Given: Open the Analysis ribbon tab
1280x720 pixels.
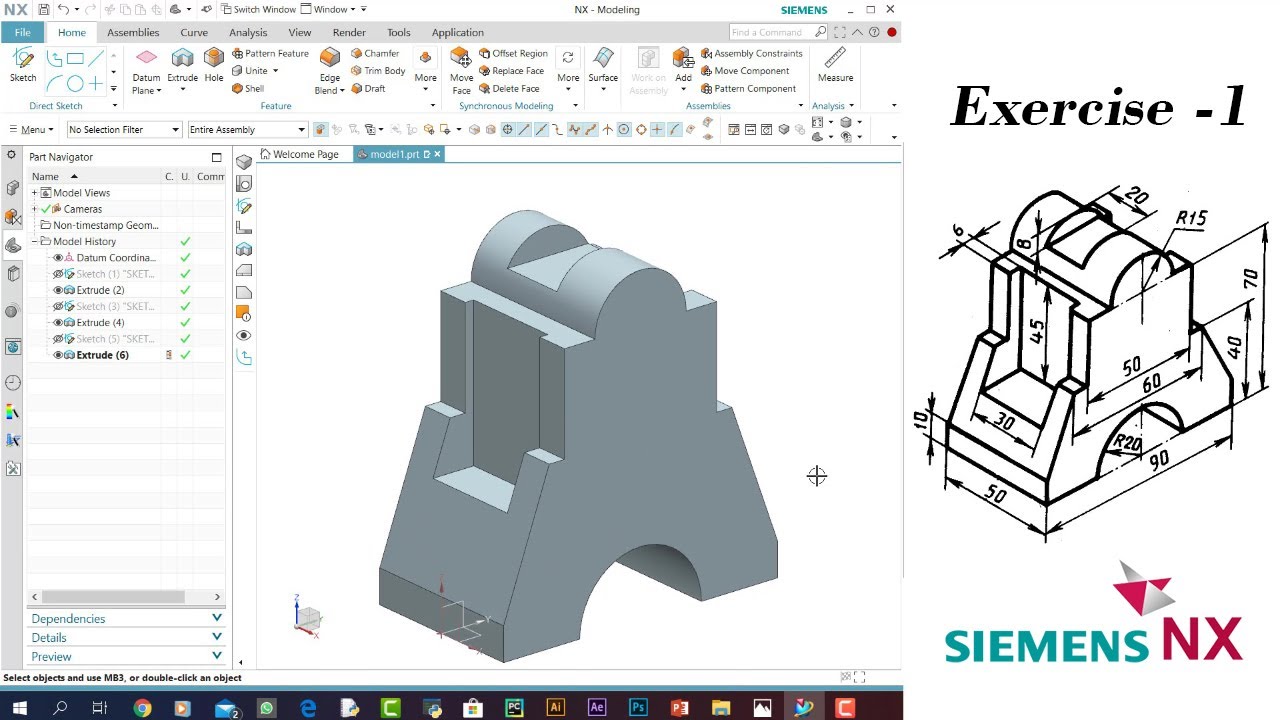Looking at the screenshot, I should [x=248, y=32].
